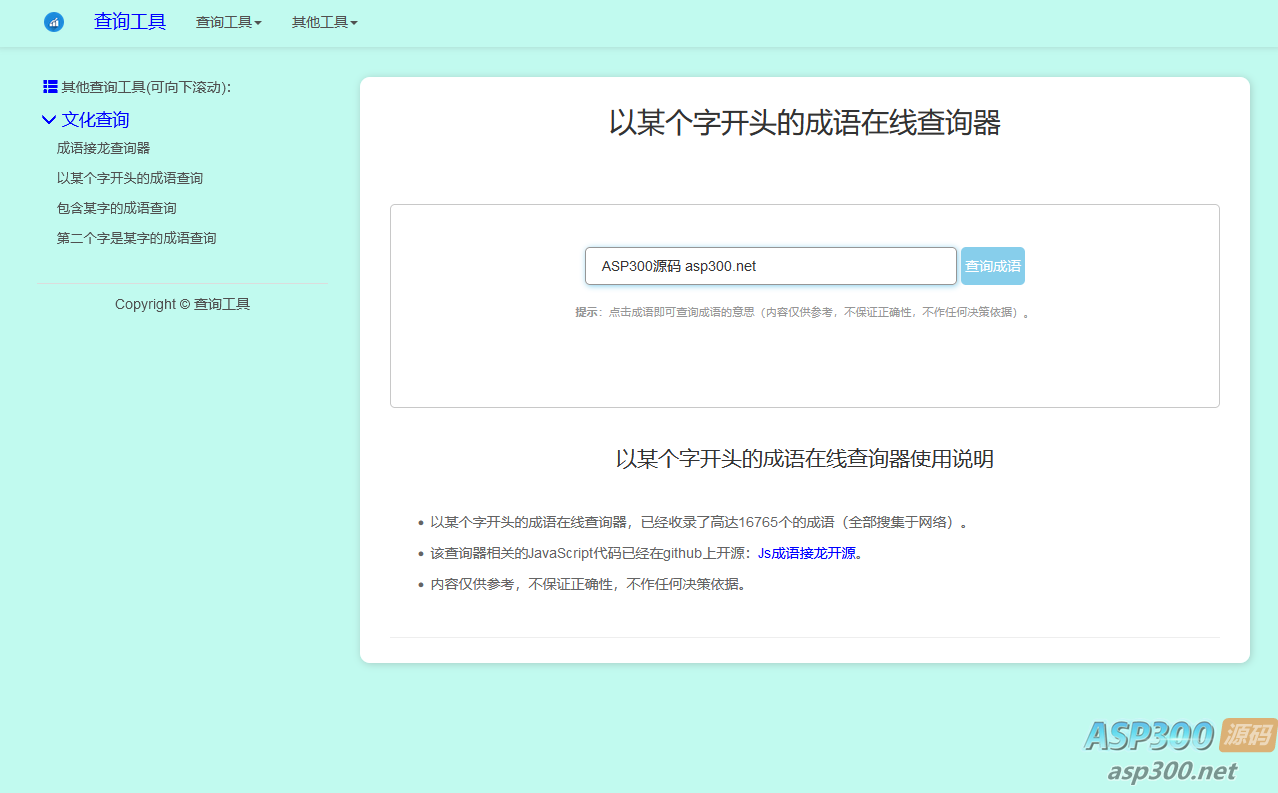Expand the 其他工具 dropdown menu

(324, 22)
